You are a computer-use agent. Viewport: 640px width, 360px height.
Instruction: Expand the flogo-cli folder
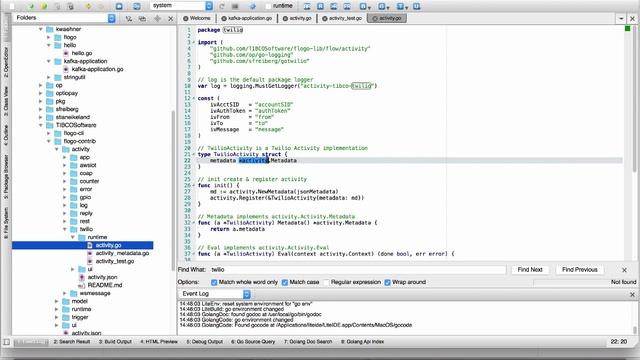pyautogui.click(x=49, y=133)
